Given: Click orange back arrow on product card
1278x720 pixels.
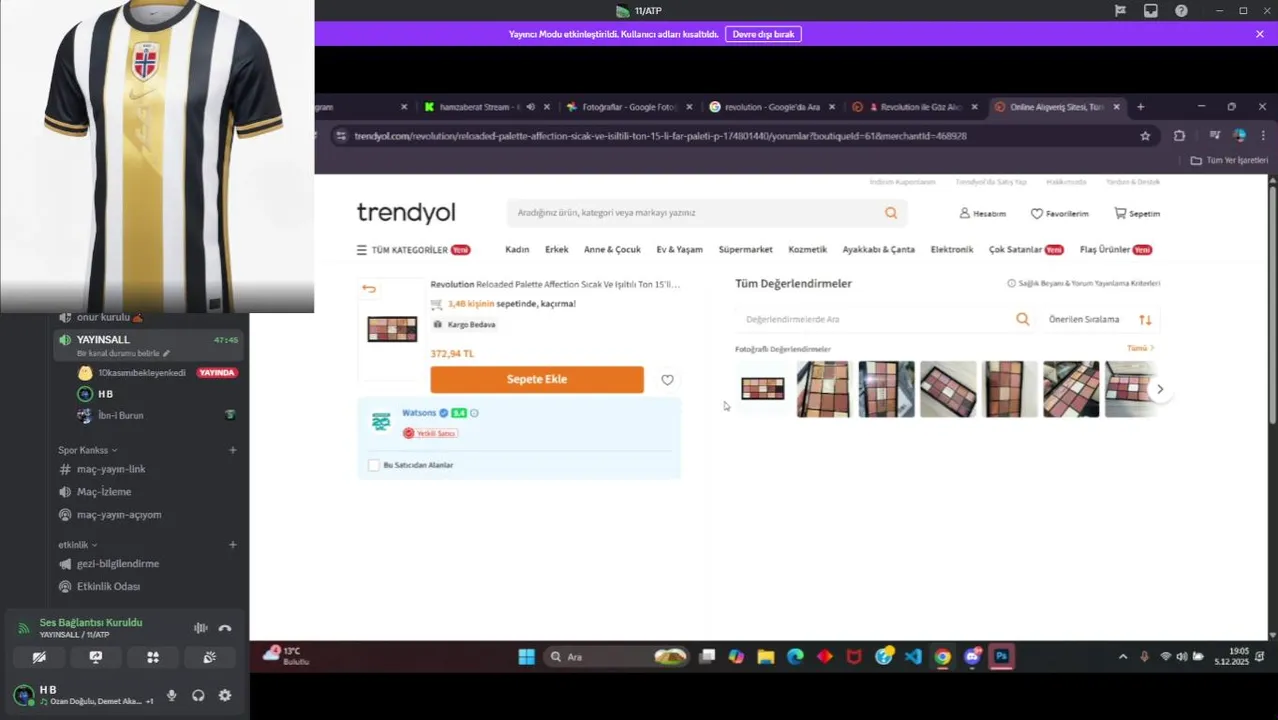Looking at the screenshot, I should point(369,289).
